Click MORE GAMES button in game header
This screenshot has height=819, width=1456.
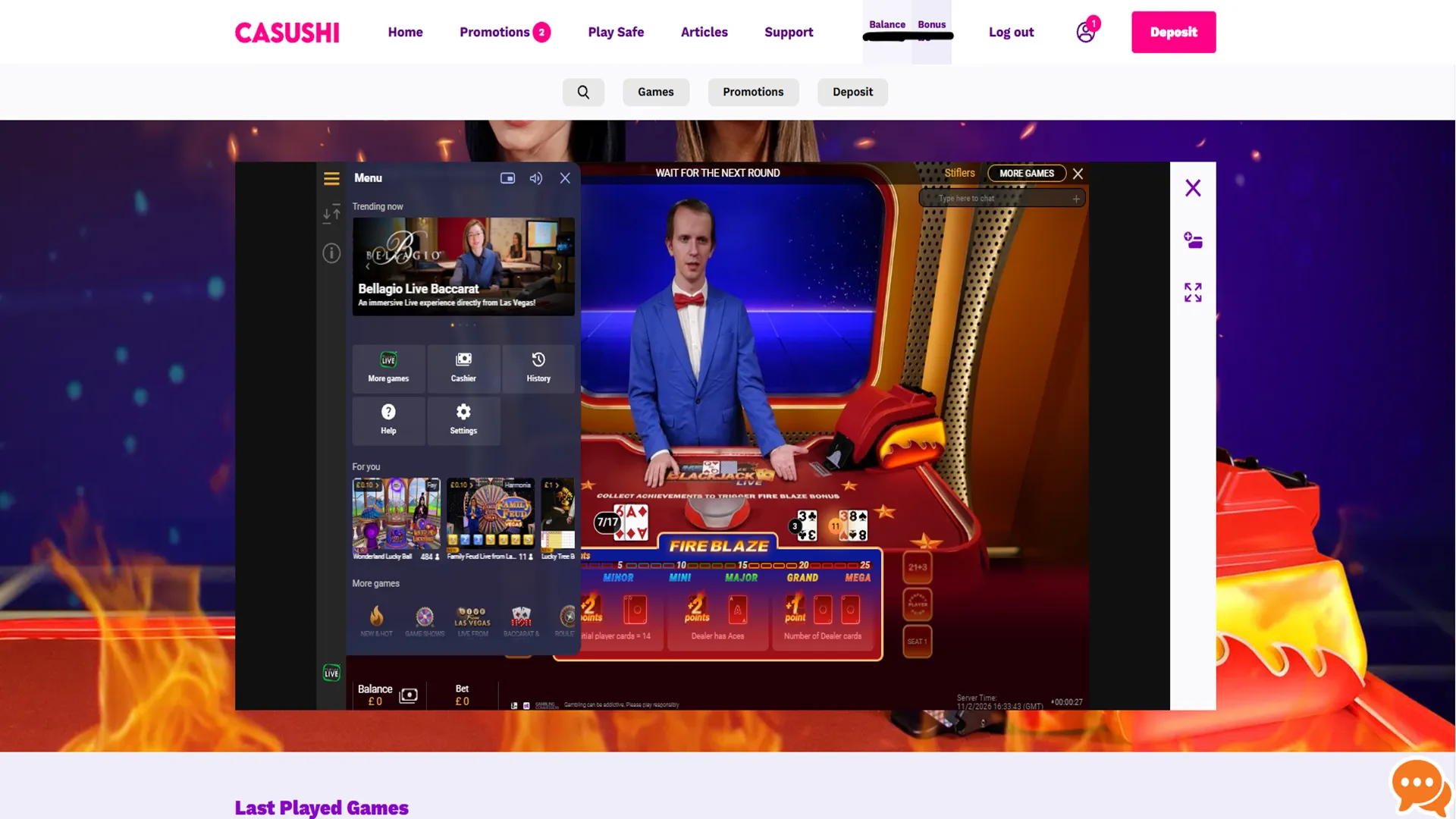click(1027, 174)
